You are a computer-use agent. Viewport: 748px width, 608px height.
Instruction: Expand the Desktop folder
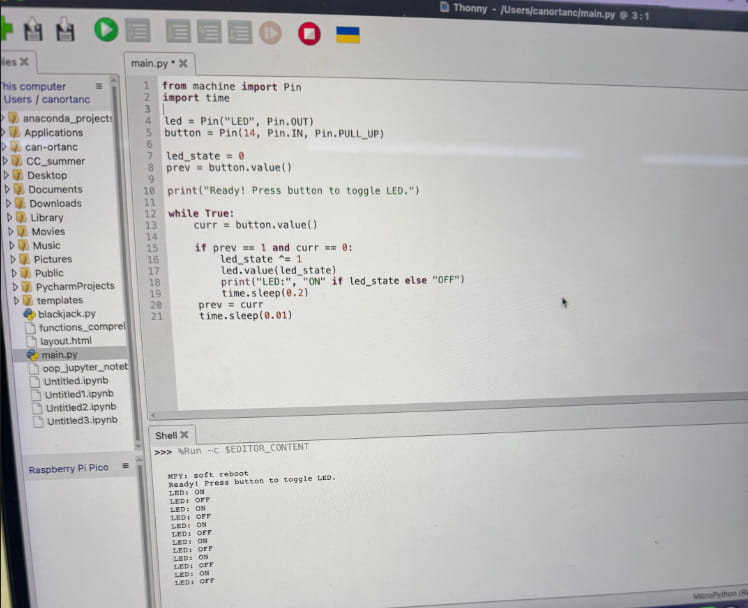pos(6,175)
